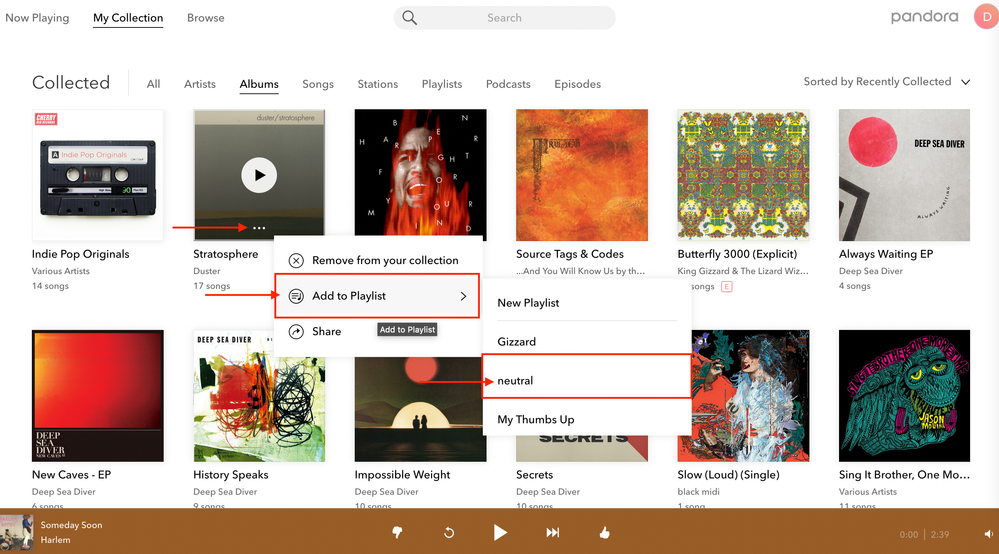Screen dimensions: 999x554
Task: Switch to the Songs filter tab
Action: [318, 84]
